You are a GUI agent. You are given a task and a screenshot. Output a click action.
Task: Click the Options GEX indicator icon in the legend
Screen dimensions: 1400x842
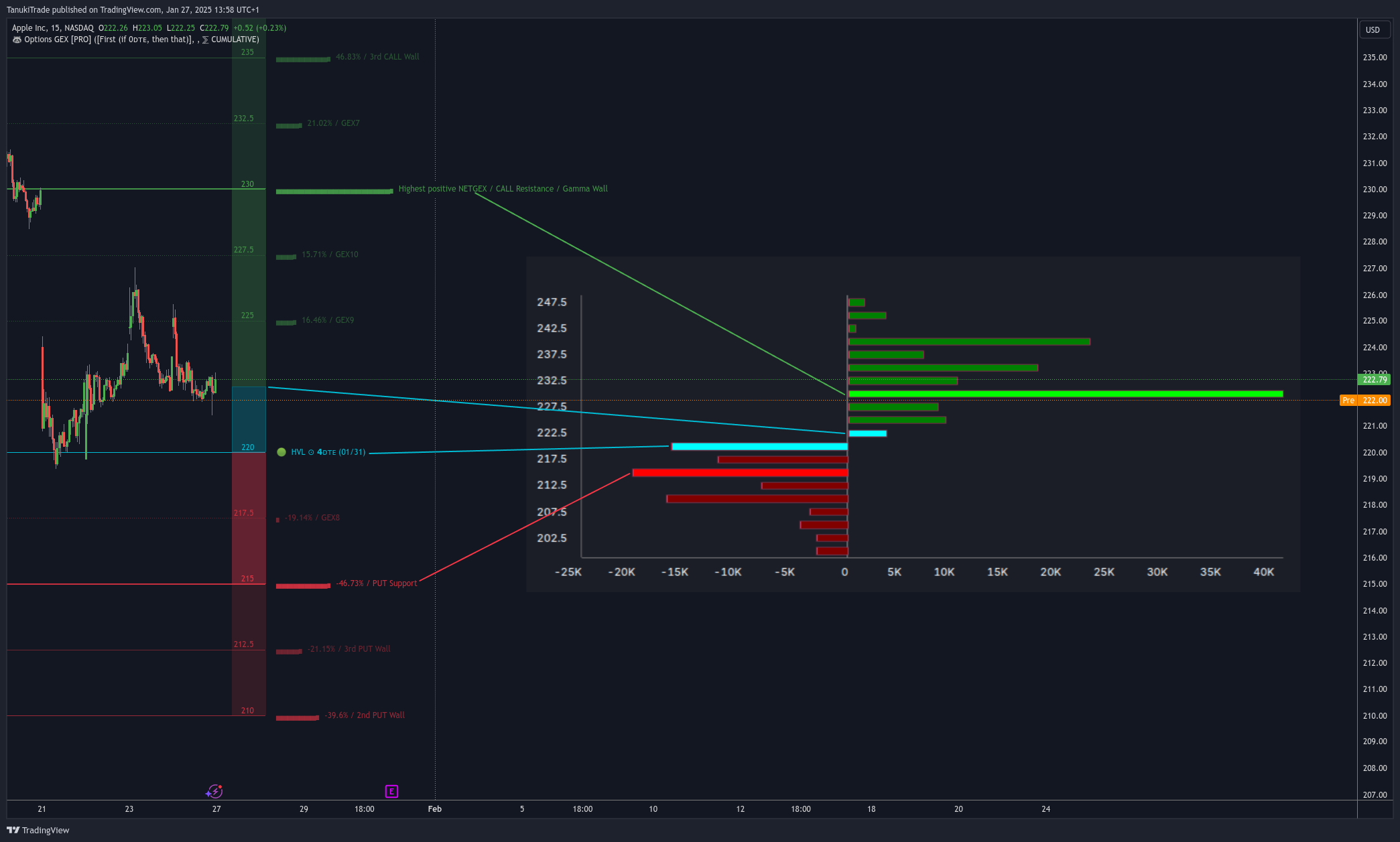tap(17, 40)
